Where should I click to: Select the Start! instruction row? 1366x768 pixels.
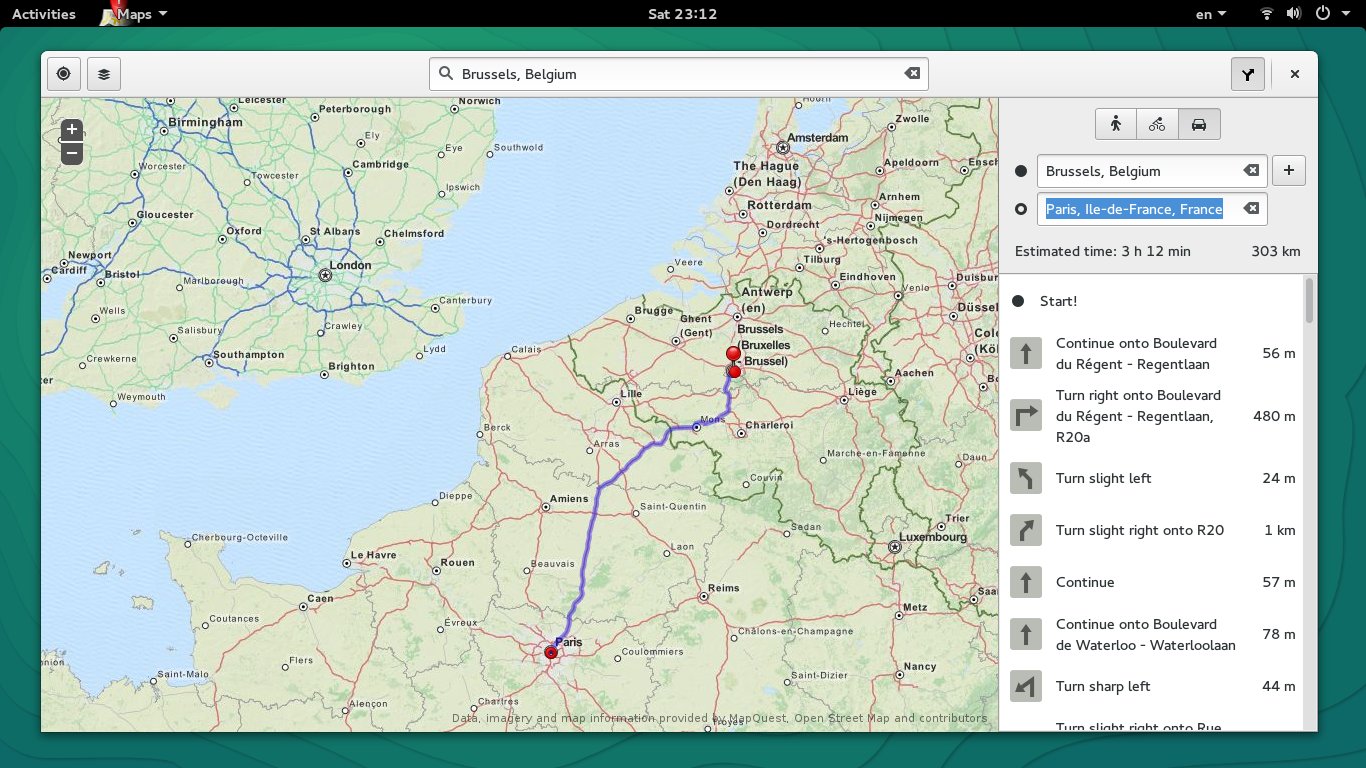[x=1151, y=301]
